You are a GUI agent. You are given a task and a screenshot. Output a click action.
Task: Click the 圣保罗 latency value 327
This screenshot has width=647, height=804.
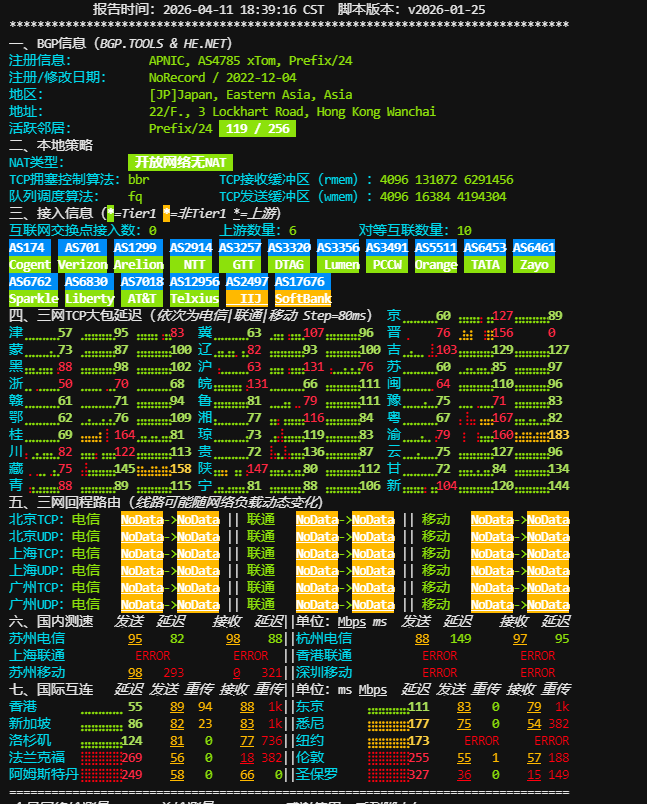418,774
